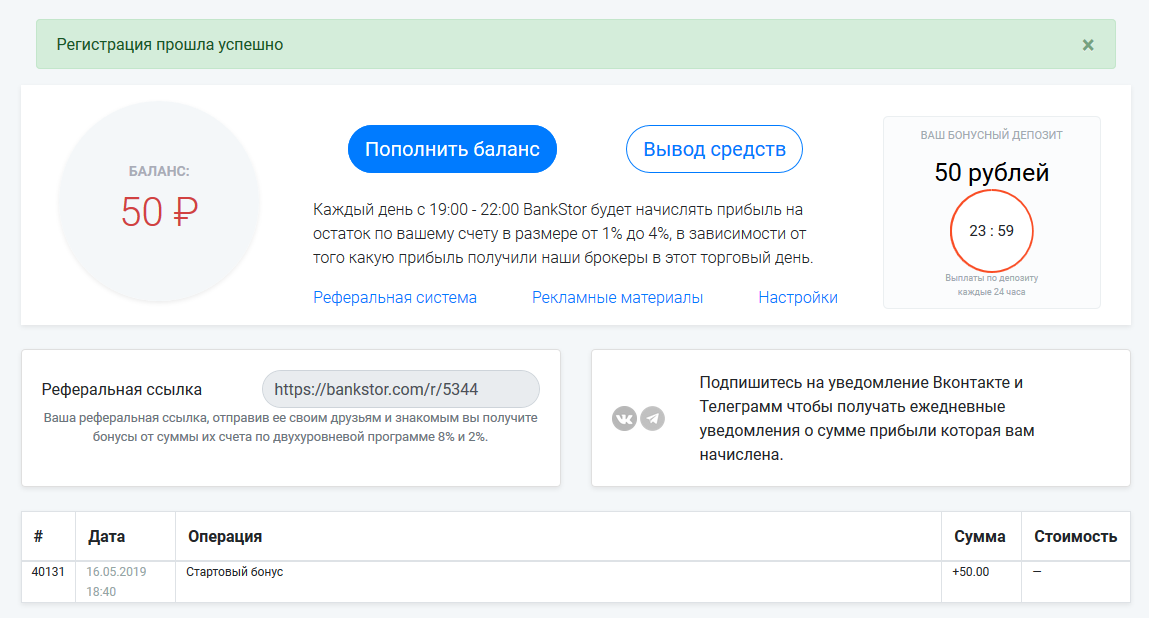Click the VKontakte notification icon
1149x618 pixels.
[x=624, y=419]
